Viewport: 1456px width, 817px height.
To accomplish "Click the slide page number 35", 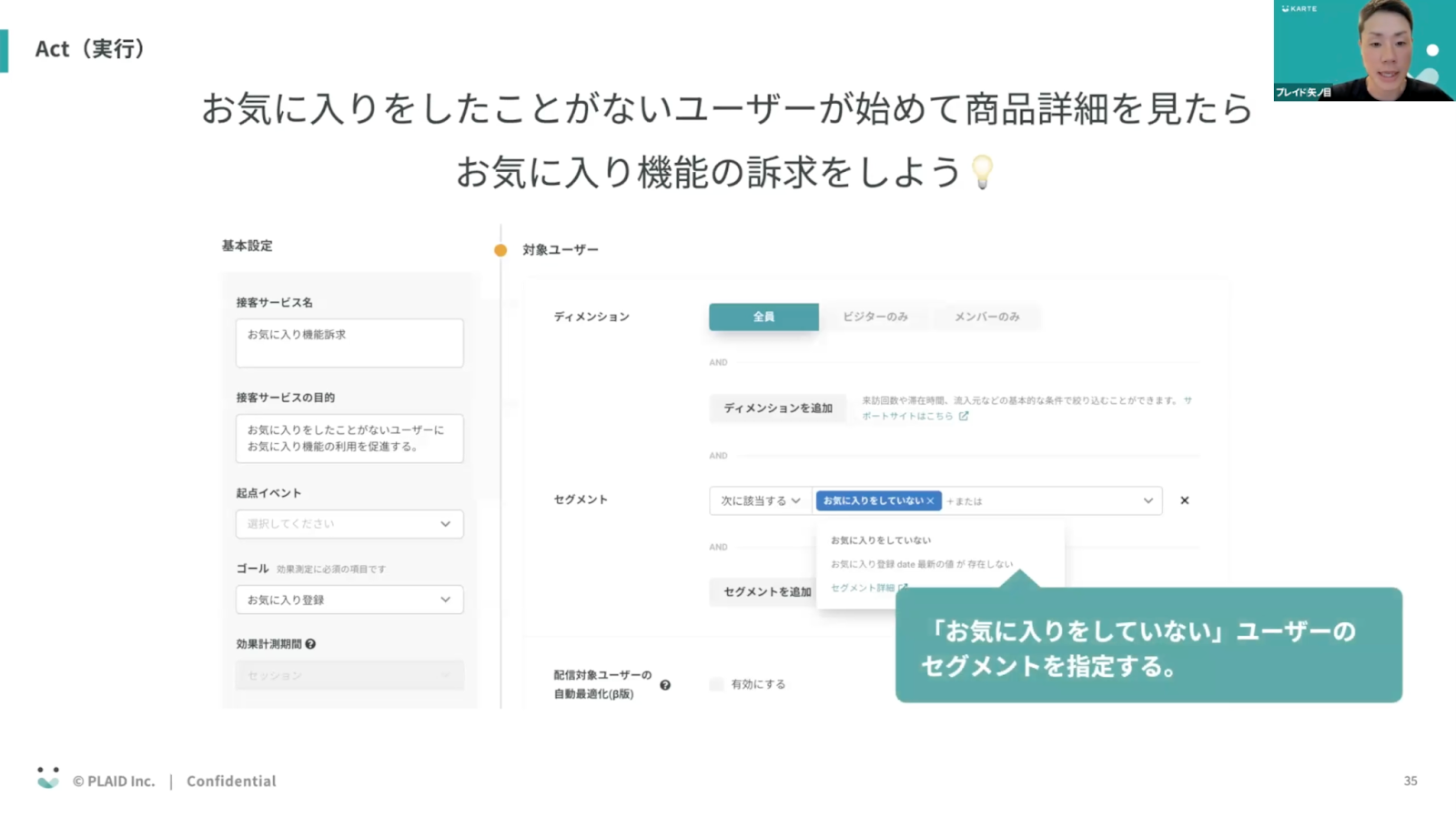I will 1410,781.
